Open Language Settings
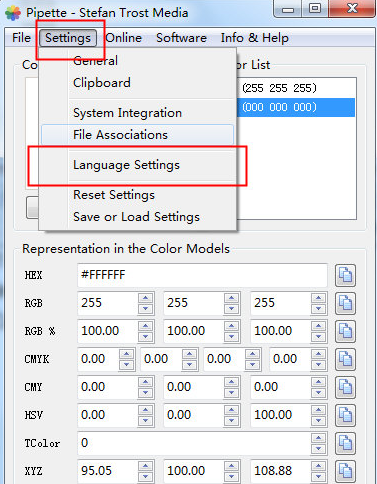Image resolution: width=377 pixels, height=484 pixels. 137,165
